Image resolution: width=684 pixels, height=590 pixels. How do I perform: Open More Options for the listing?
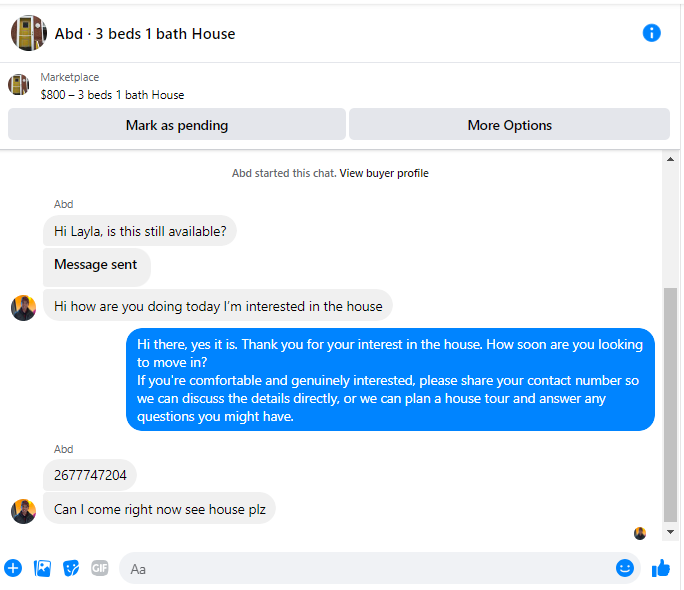509,125
